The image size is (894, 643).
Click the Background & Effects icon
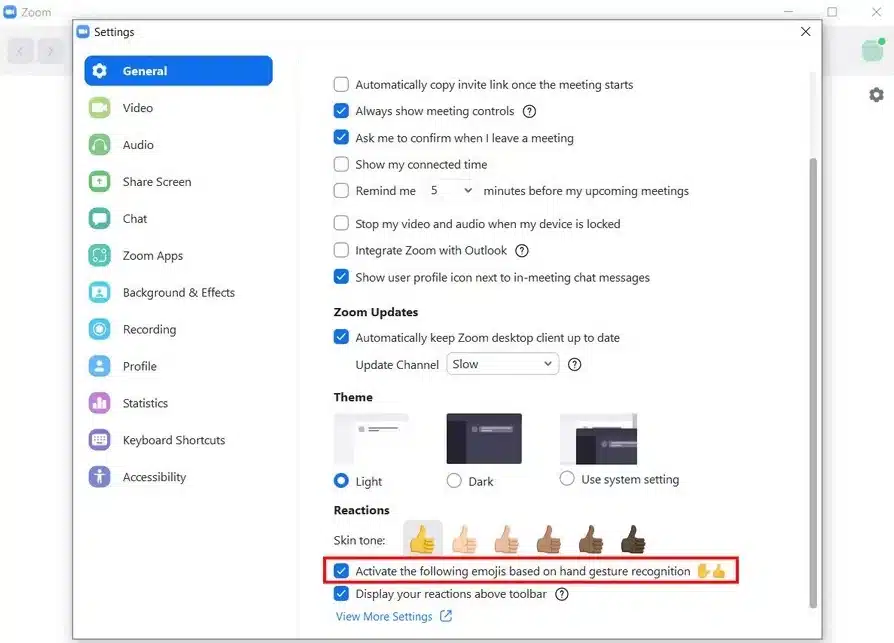100,292
